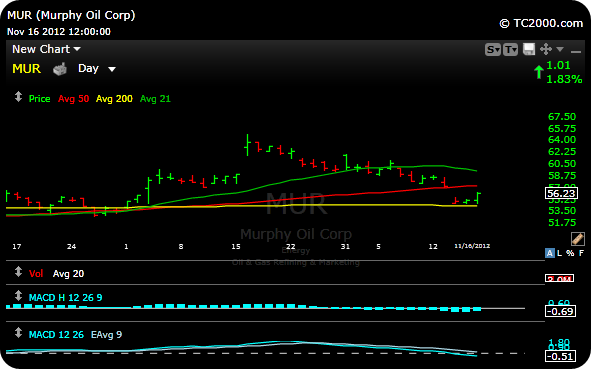This screenshot has width=591, height=369.
Task: Click the 60.50 price axis label
Action: (x=562, y=164)
